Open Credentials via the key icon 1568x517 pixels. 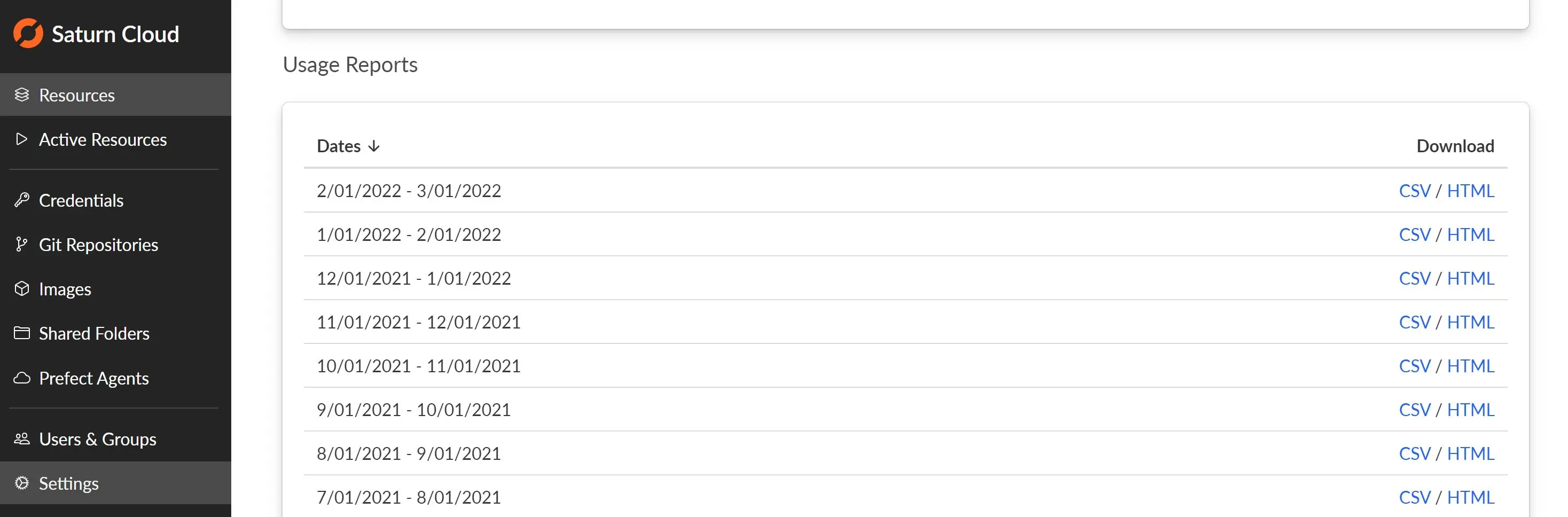(x=22, y=200)
